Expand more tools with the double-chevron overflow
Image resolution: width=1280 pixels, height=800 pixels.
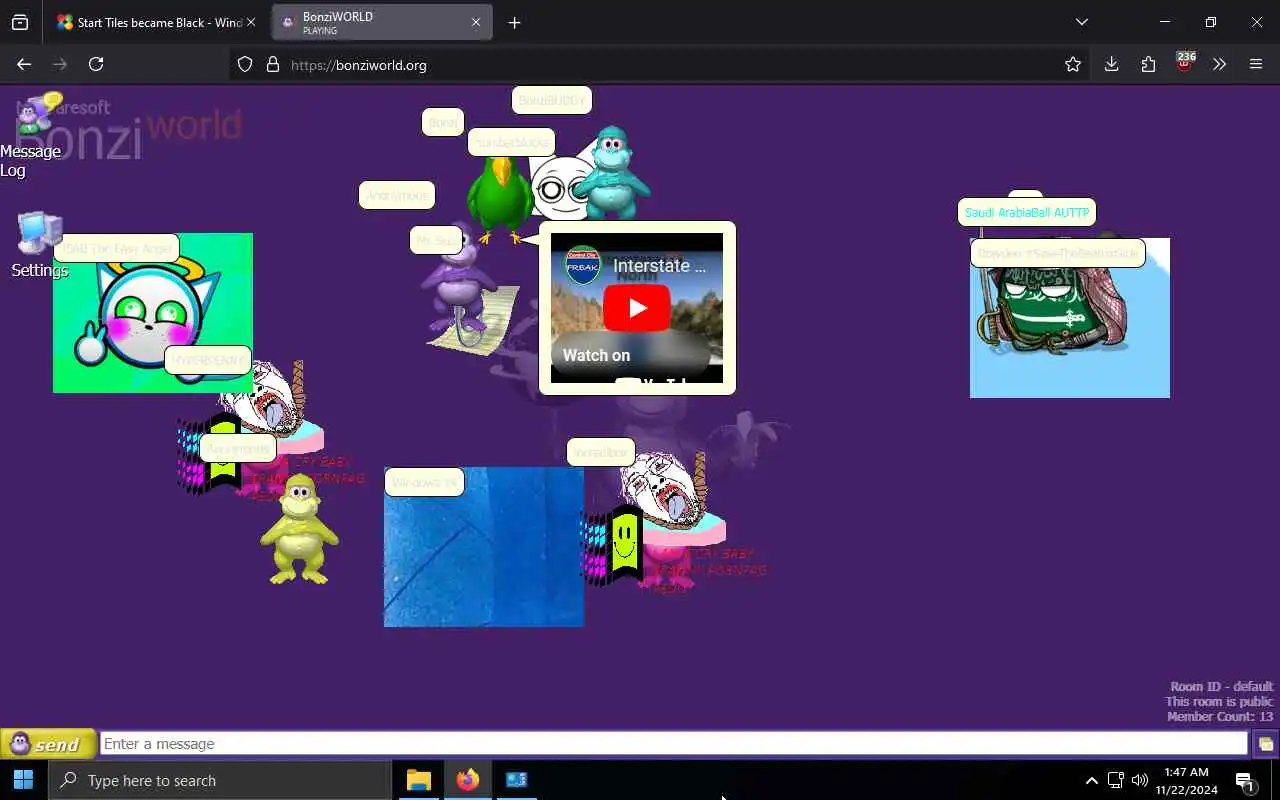(1219, 64)
